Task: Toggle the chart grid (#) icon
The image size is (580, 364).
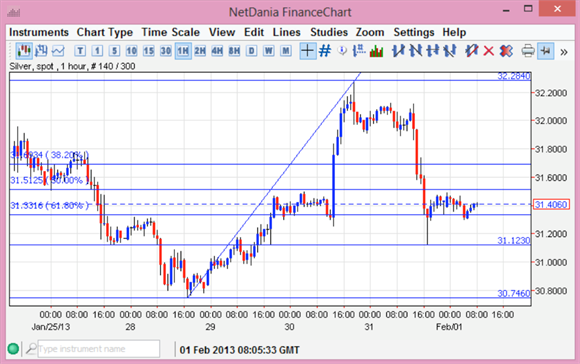Action: [325, 51]
